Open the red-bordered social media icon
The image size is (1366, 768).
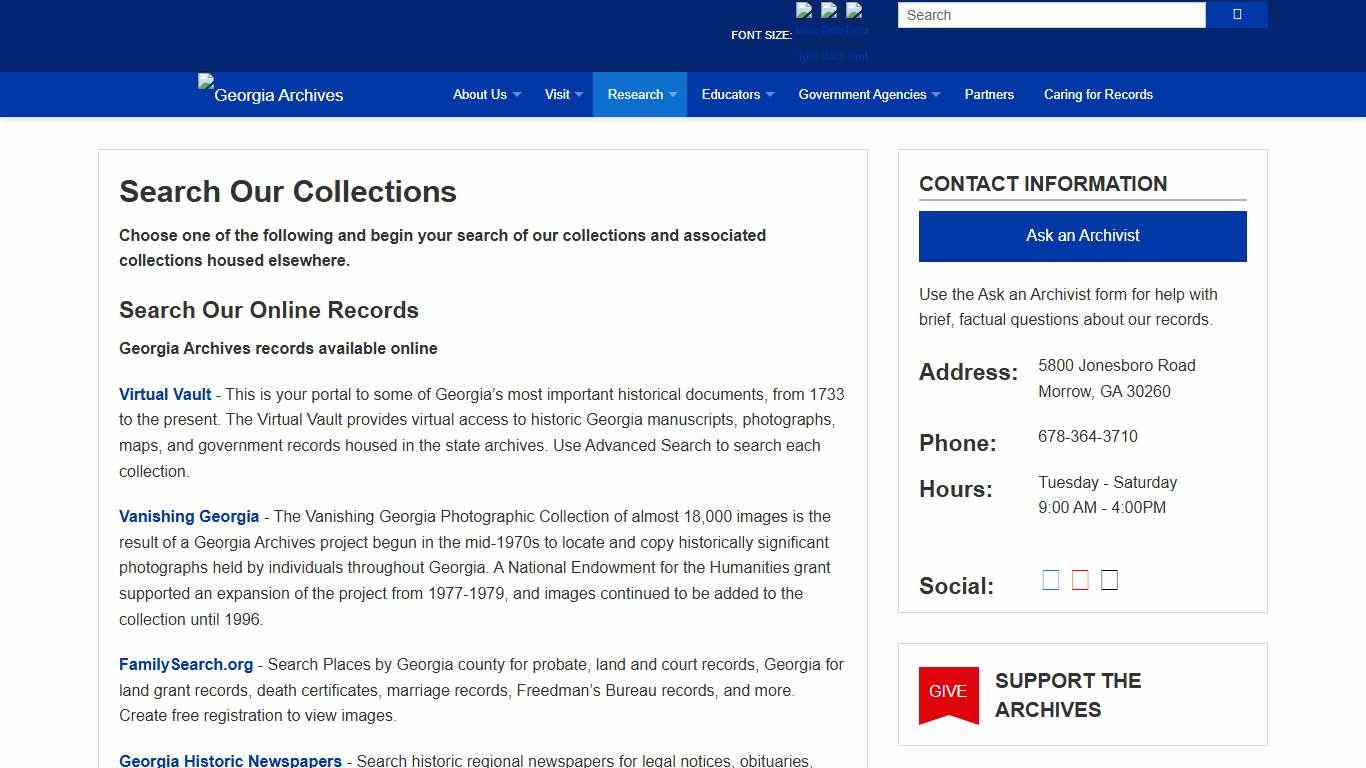click(1080, 579)
